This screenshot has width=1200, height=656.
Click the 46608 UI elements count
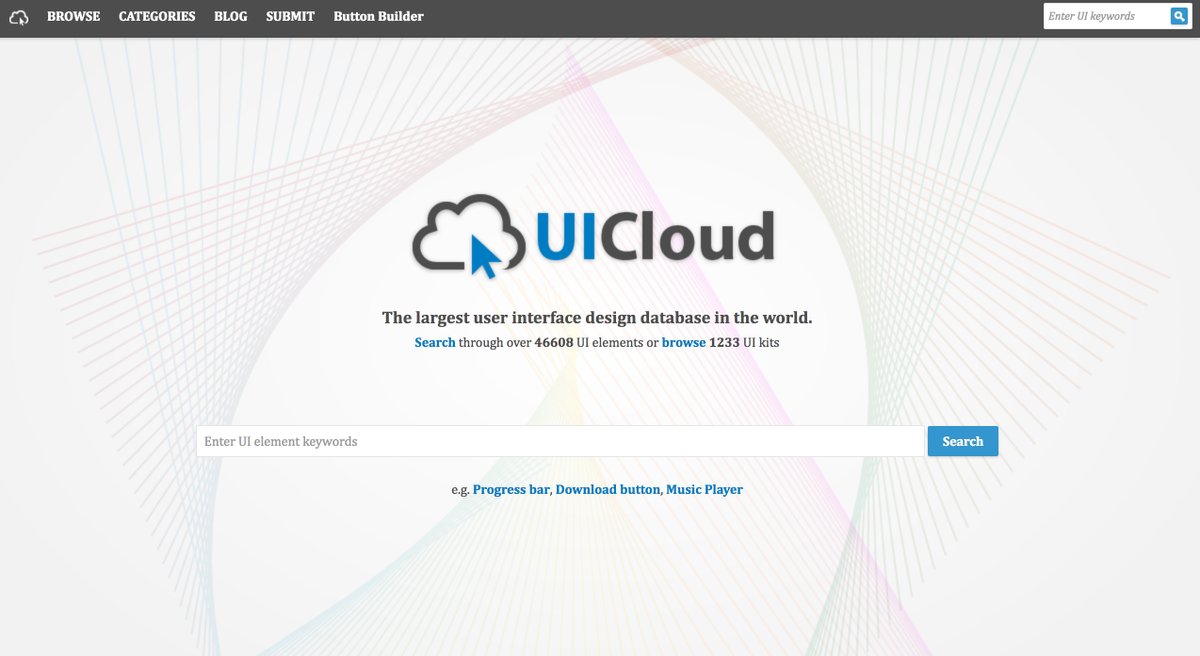[553, 343]
